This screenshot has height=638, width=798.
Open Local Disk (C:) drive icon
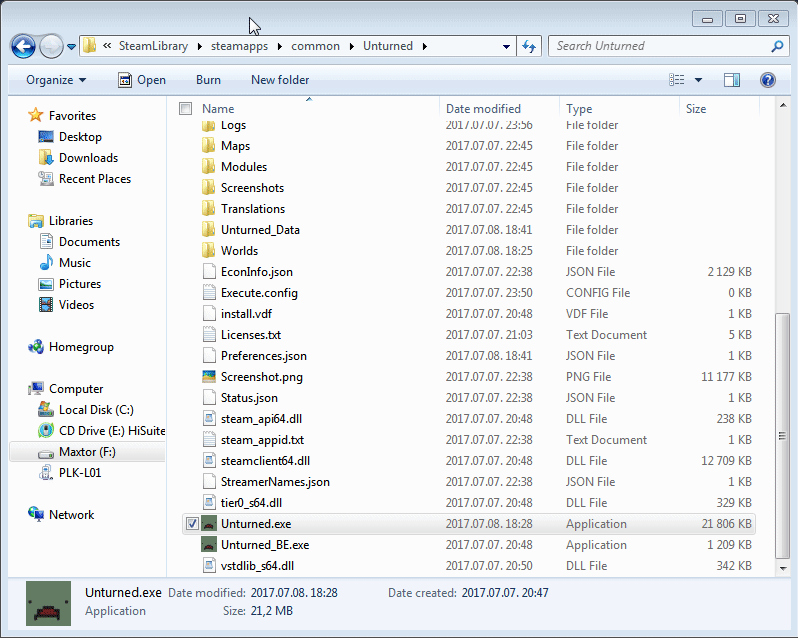click(46, 410)
